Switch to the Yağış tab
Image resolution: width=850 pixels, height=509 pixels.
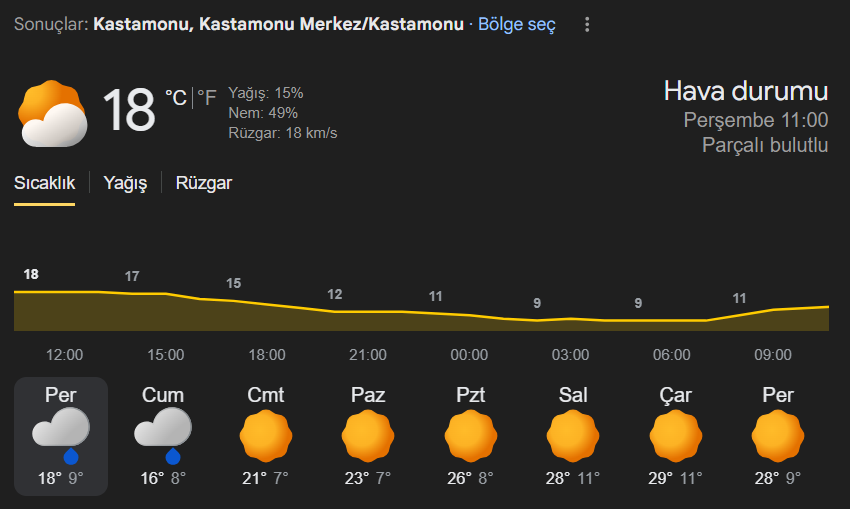pyautogui.click(x=125, y=183)
